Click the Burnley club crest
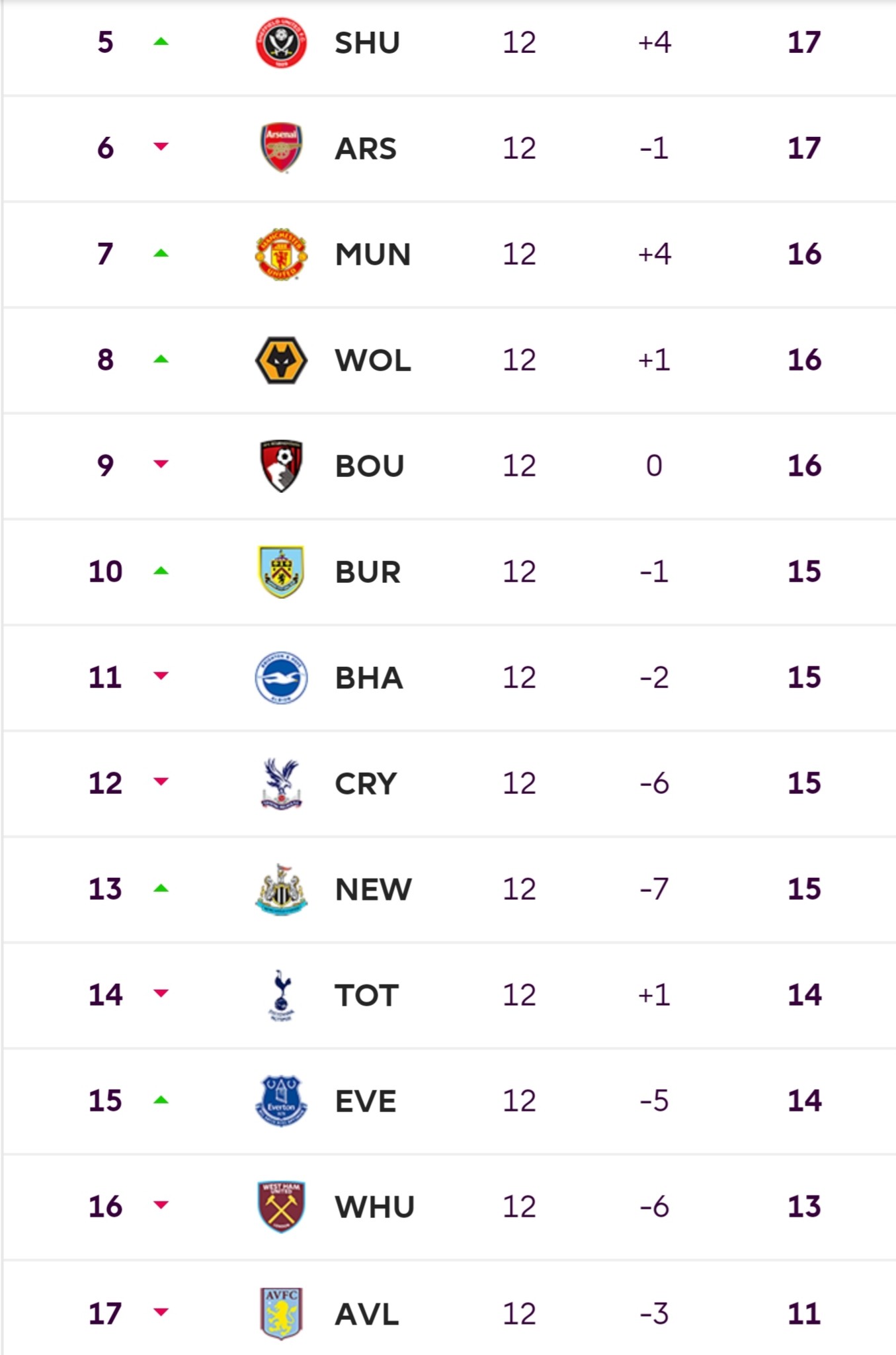The width and height of the screenshot is (896, 1355). (281, 572)
